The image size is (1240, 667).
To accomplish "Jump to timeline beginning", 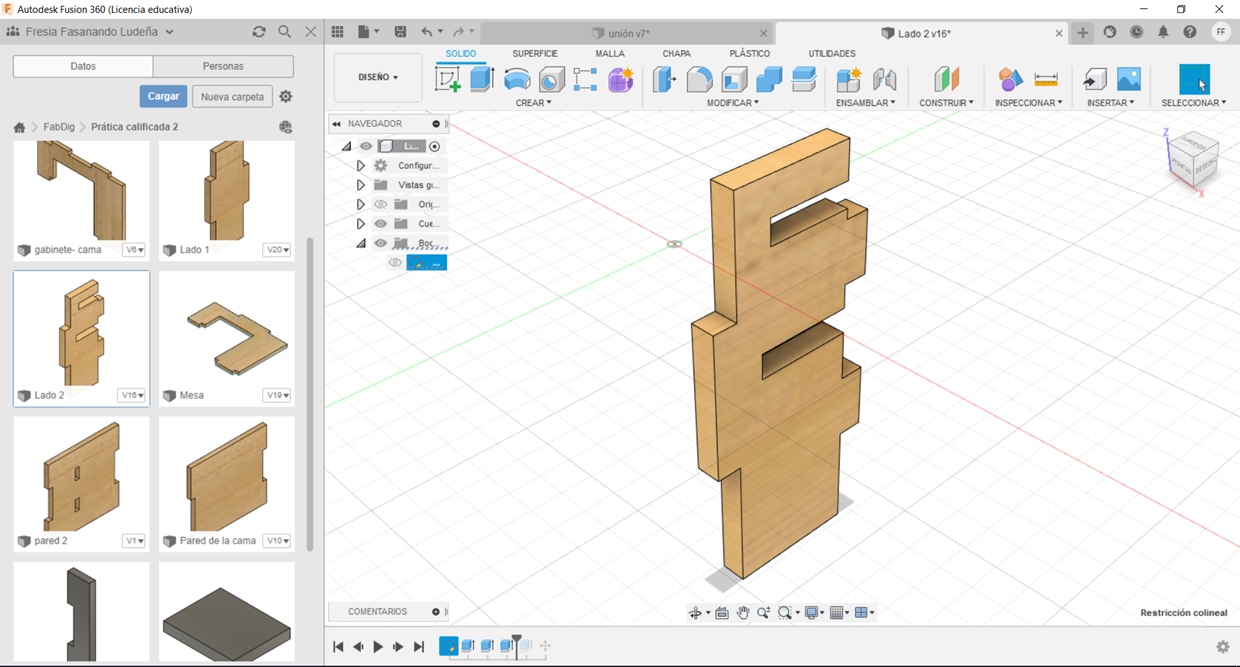I will pos(338,647).
